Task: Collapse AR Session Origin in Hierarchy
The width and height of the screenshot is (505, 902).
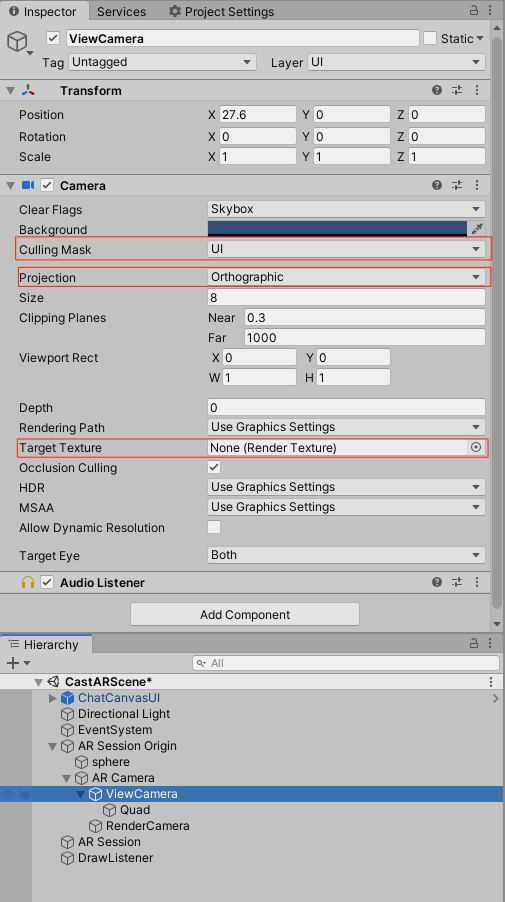Action: click(x=53, y=746)
